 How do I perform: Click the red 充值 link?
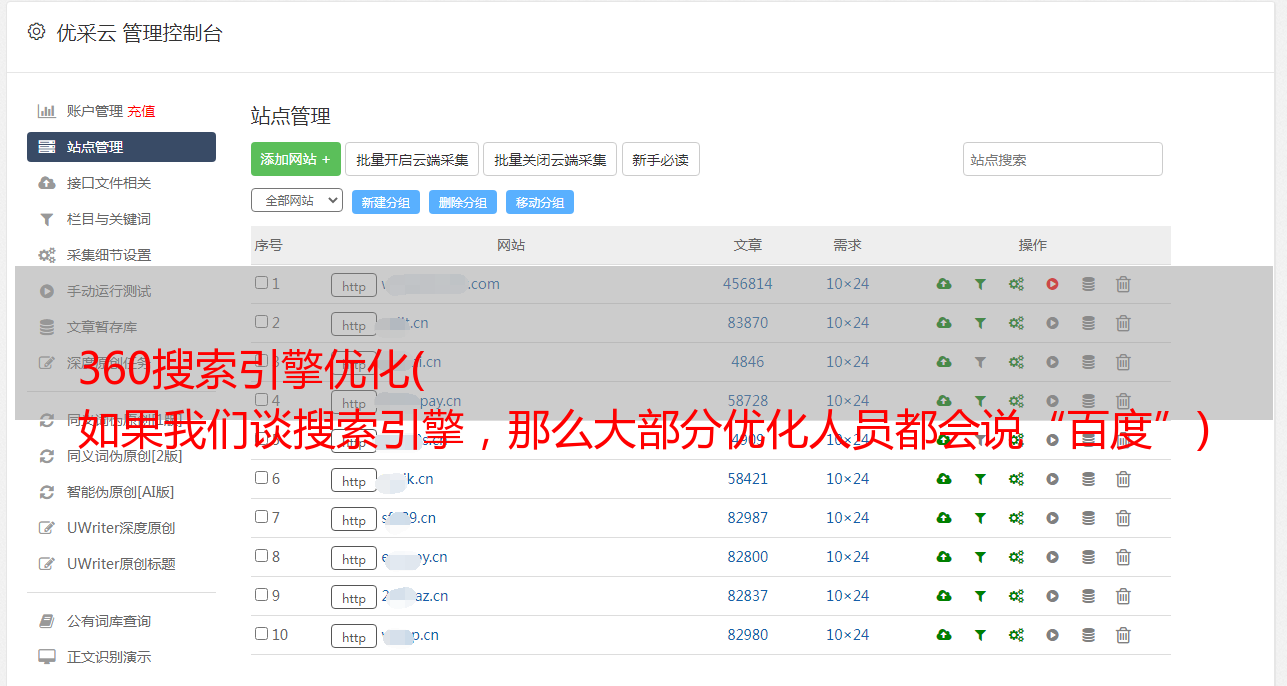pyautogui.click(x=141, y=111)
